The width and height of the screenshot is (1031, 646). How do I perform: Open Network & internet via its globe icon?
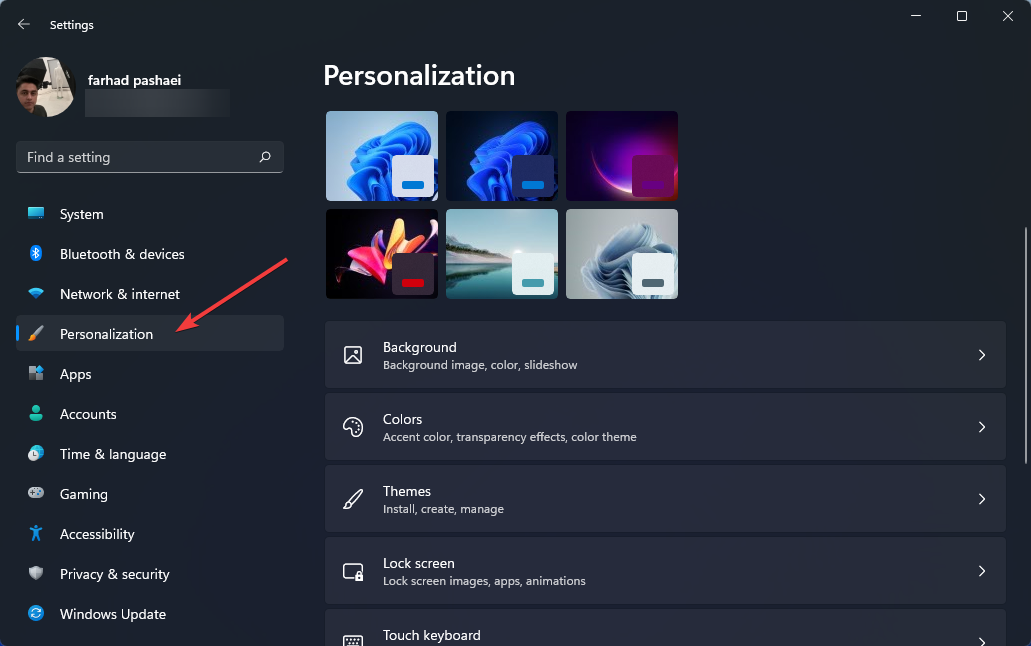(x=35, y=294)
